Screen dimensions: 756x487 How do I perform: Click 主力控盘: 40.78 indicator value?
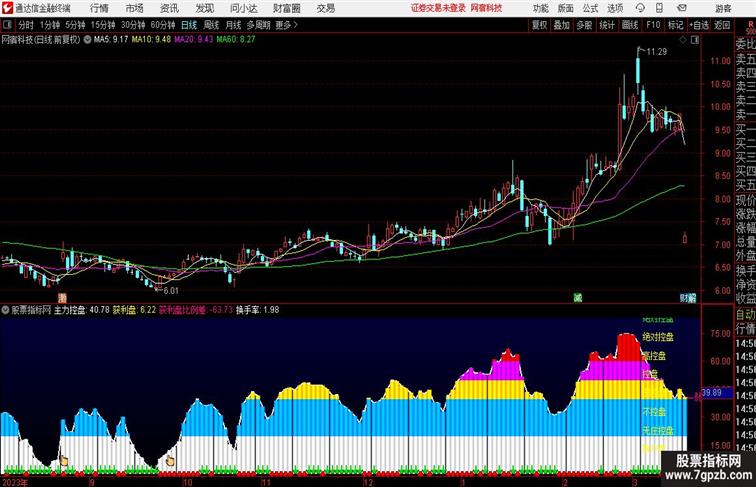(81, 310)
